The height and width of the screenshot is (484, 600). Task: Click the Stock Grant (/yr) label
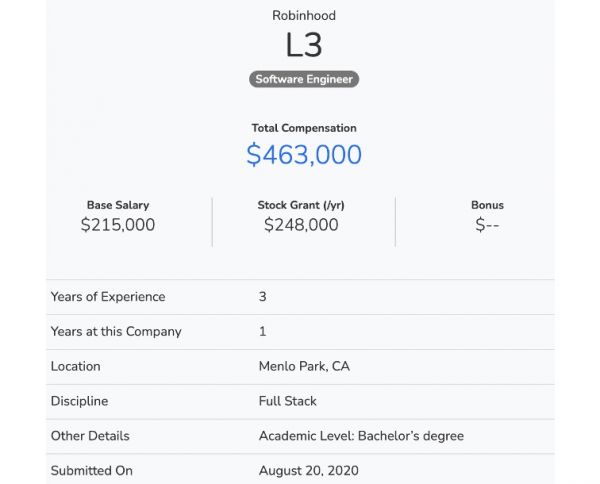(x=301, y=205)
